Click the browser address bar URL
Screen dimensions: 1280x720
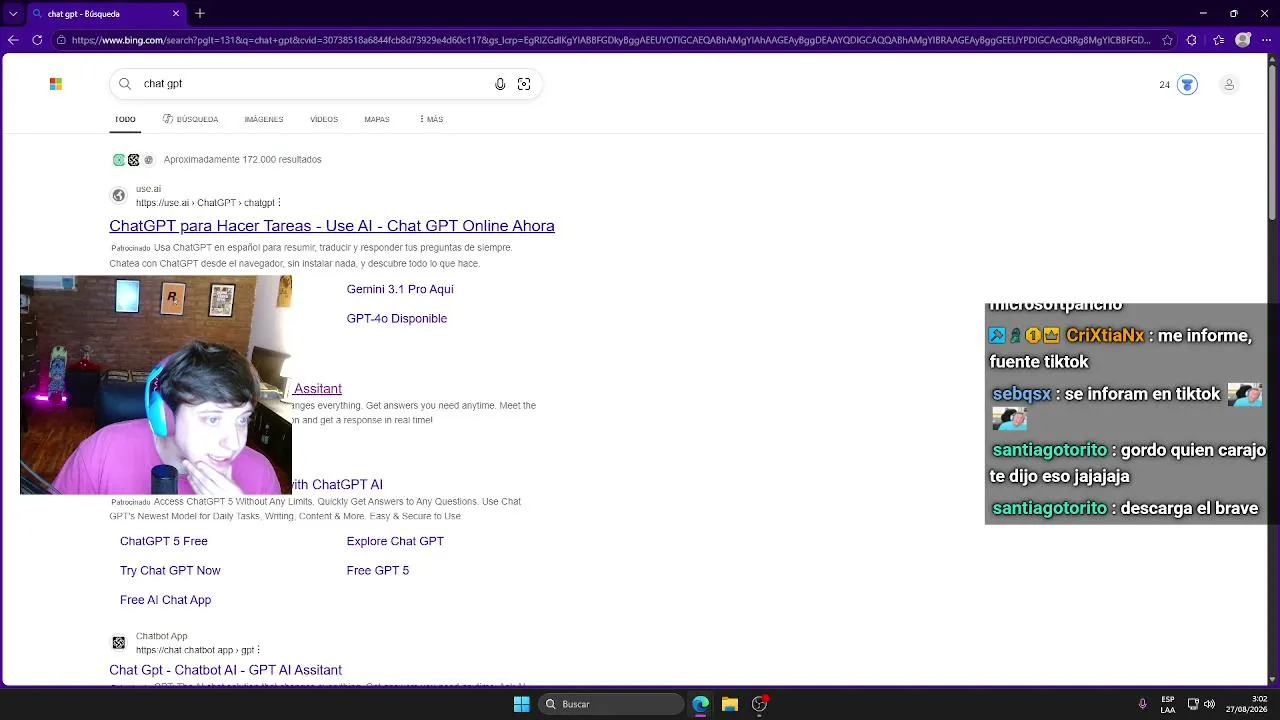click(x=610, y=40)
